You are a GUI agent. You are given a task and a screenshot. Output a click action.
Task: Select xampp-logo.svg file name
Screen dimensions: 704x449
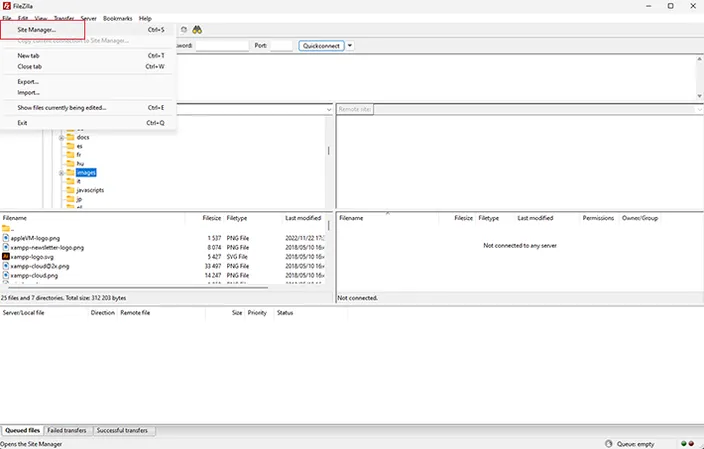[32, 257]
